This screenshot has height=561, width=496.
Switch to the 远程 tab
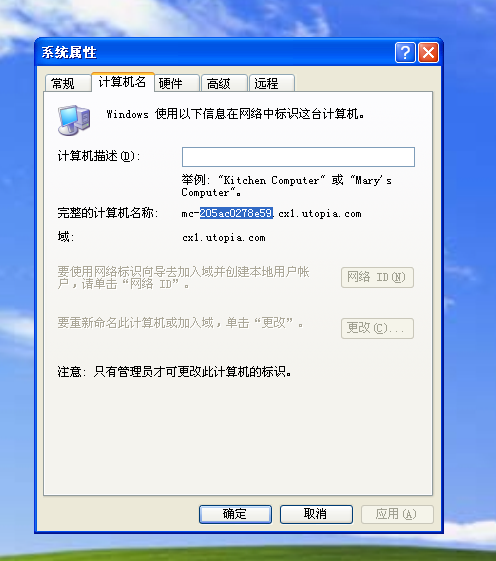pos(272,83)
